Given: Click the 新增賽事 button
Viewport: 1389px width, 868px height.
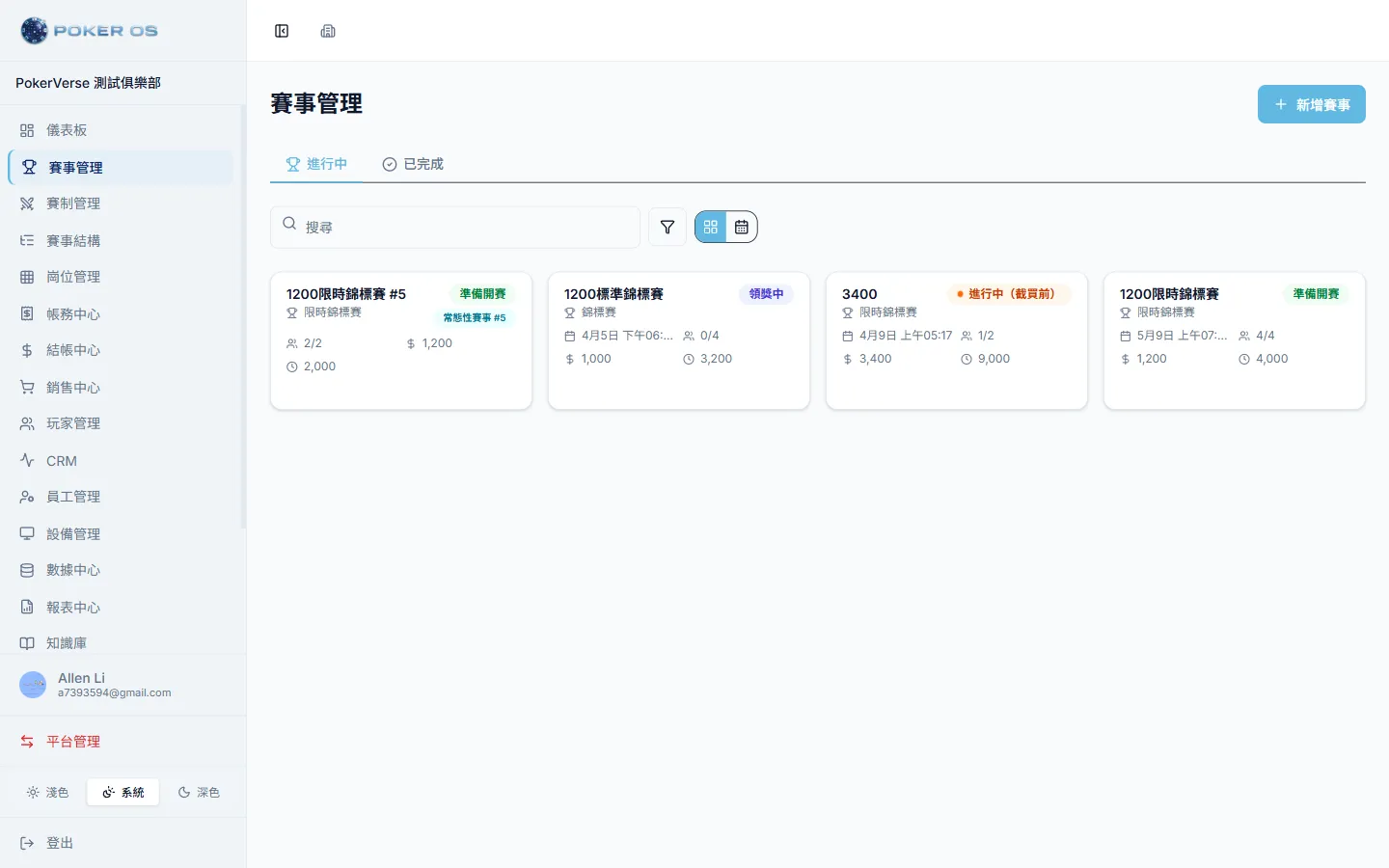Looking at the screenshot, I should (1312, 104).
